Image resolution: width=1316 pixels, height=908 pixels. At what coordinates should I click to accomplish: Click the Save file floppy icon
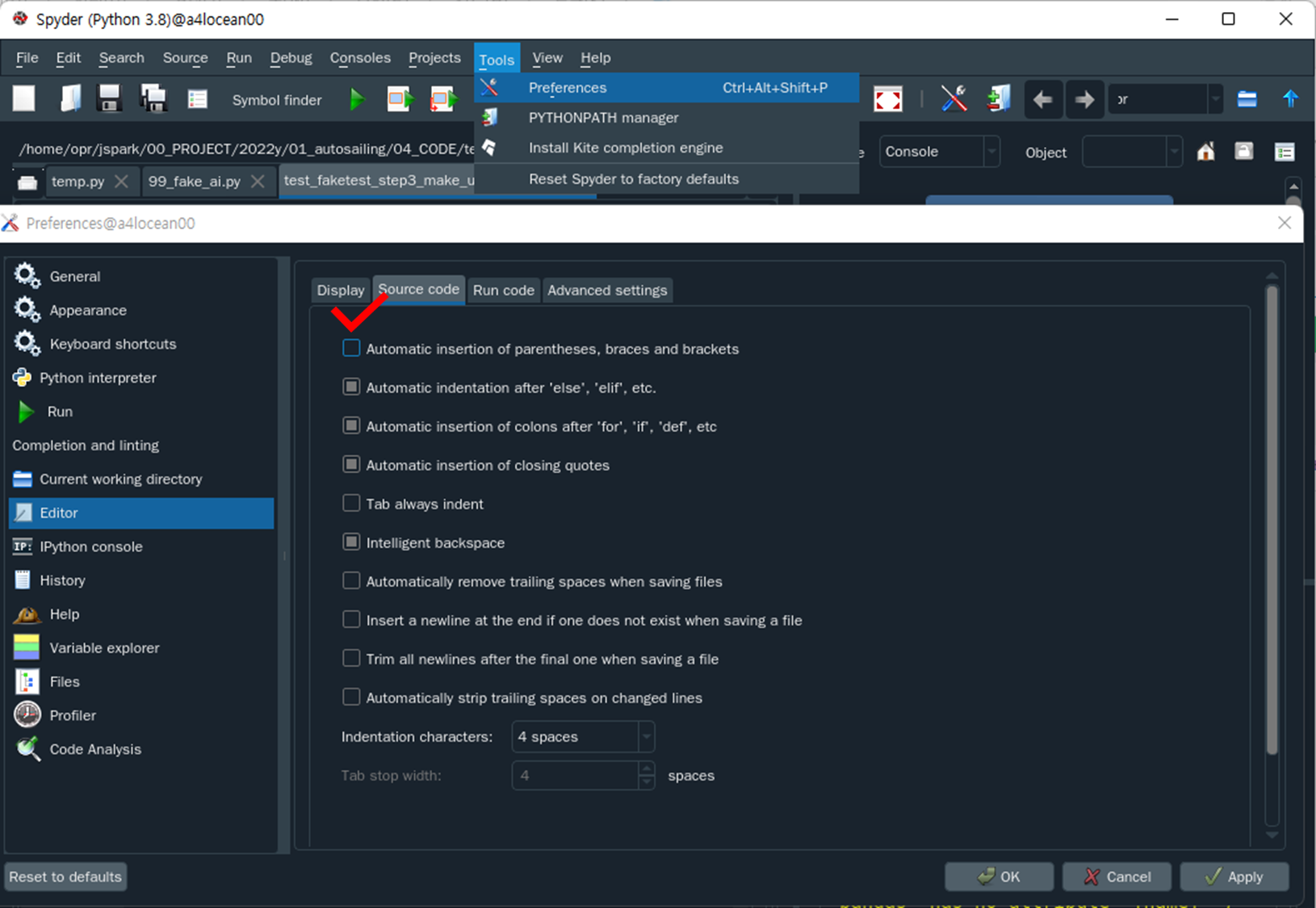point(109,99)
